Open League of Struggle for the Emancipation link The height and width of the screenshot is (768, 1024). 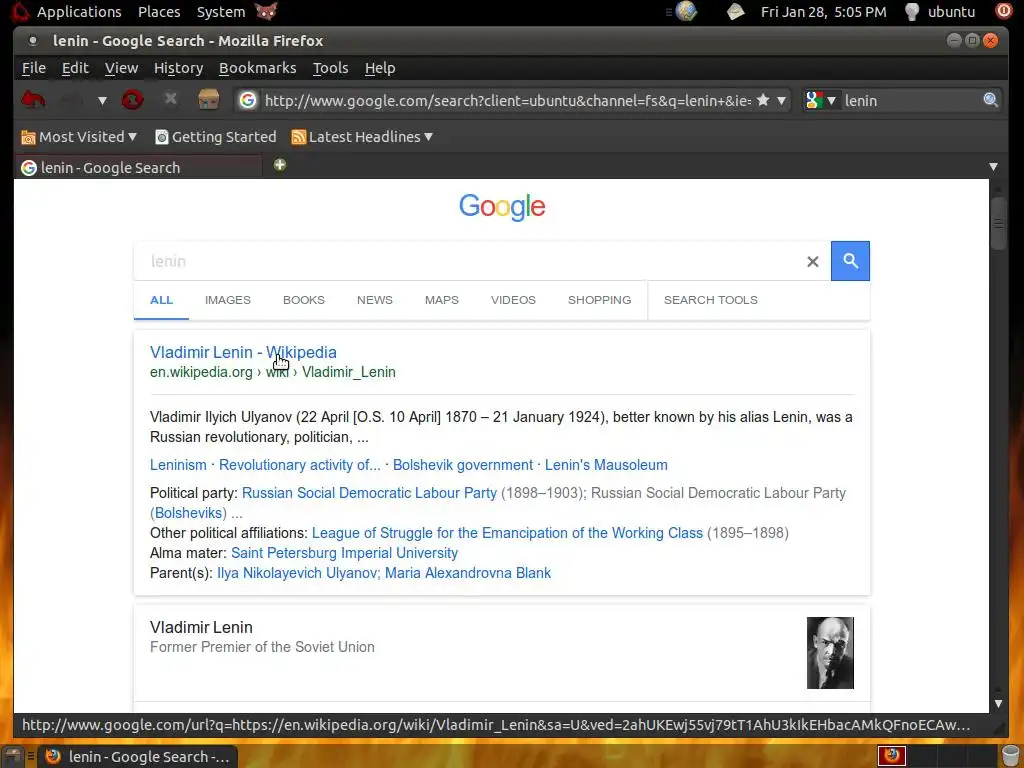pyautogui.click(x=507, y=533)
